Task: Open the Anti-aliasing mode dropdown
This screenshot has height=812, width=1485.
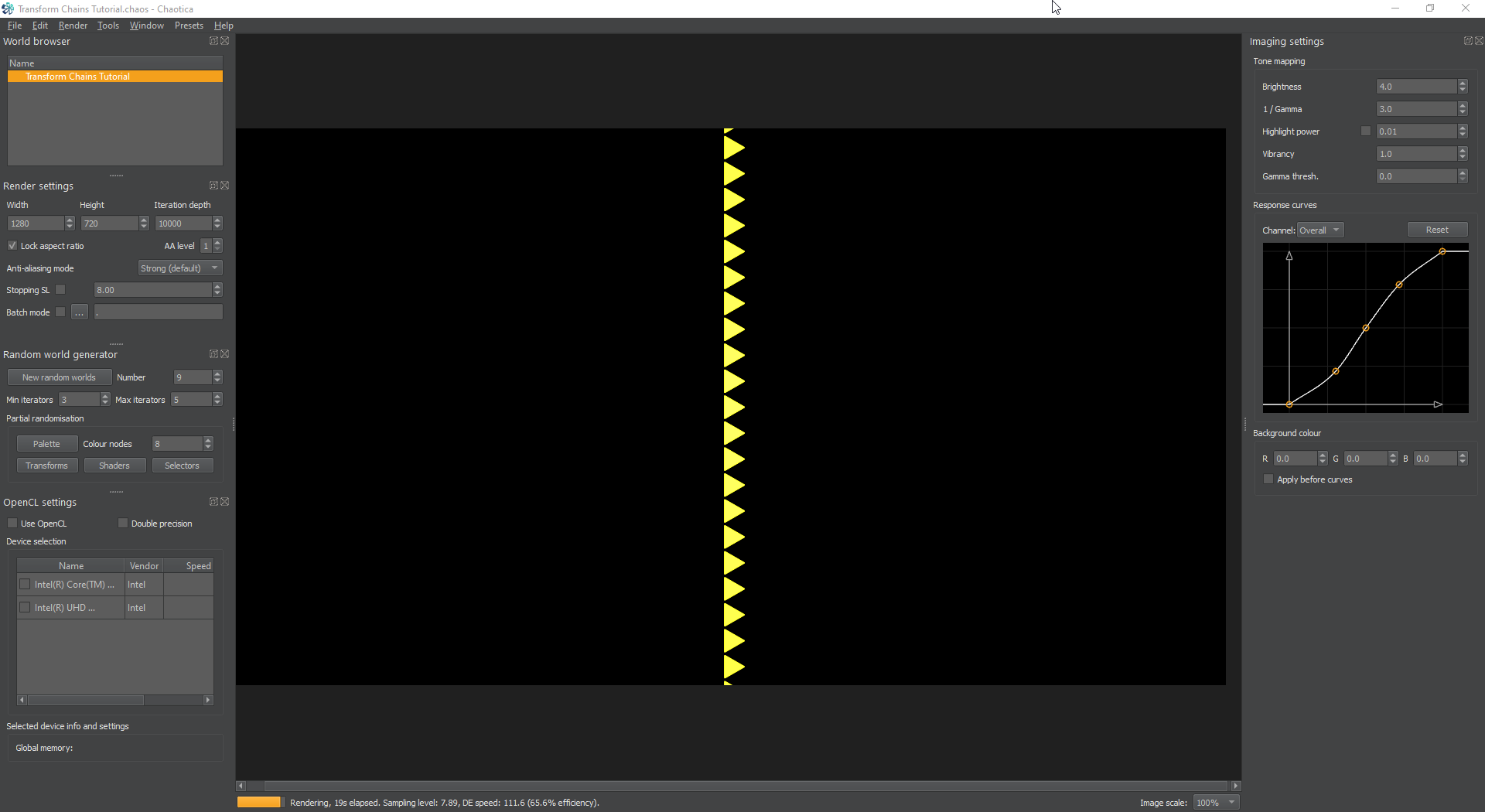Action: click(x=180, y=268)
